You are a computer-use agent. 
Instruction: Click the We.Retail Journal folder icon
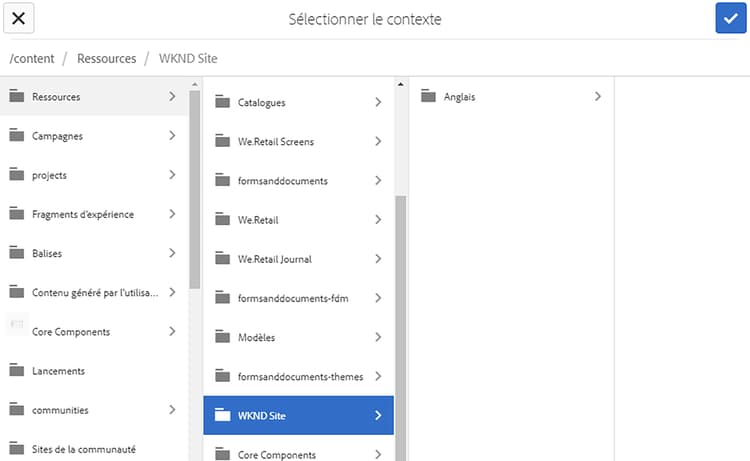click(x=222, y=259)
